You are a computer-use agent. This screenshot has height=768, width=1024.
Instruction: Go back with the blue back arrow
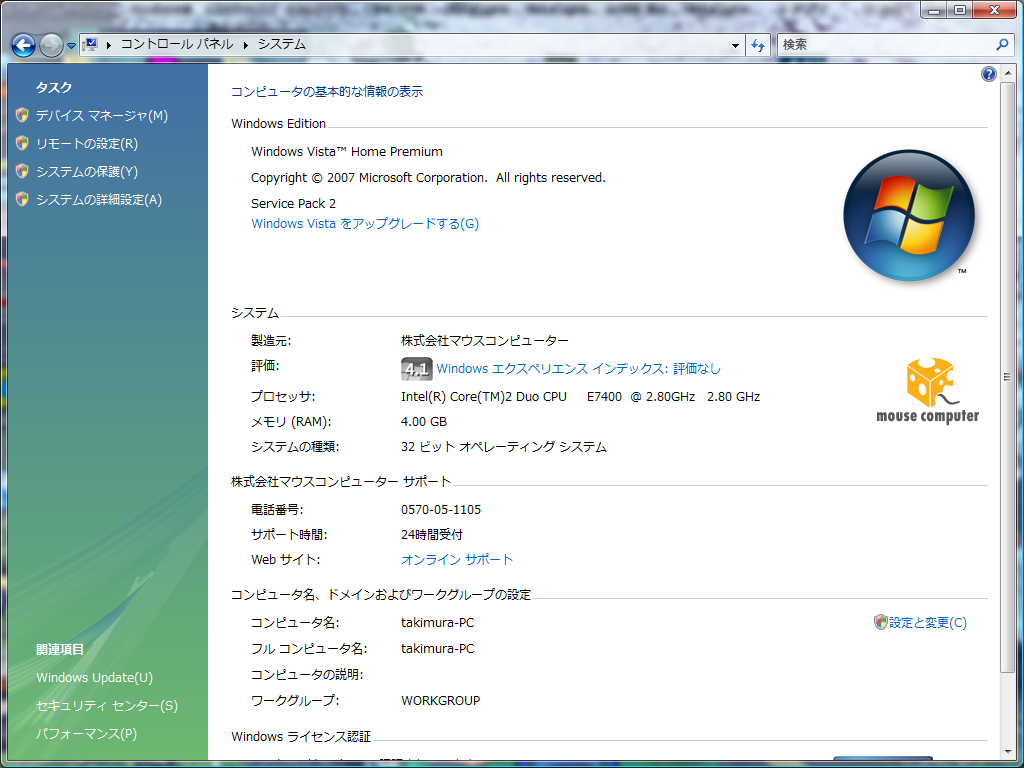(x=24, y=45)
